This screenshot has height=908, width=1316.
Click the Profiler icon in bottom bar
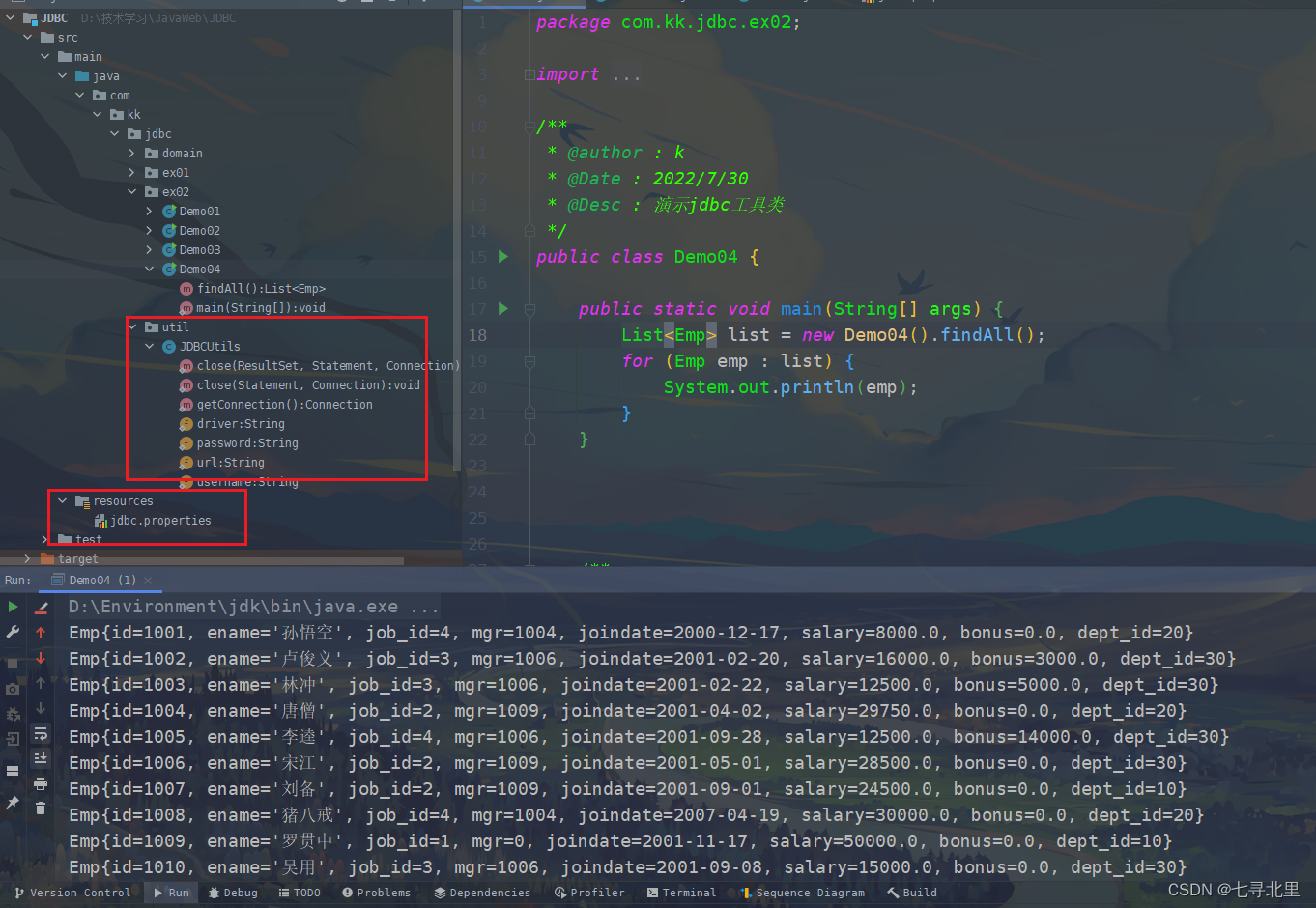click(x=560, y=893)
